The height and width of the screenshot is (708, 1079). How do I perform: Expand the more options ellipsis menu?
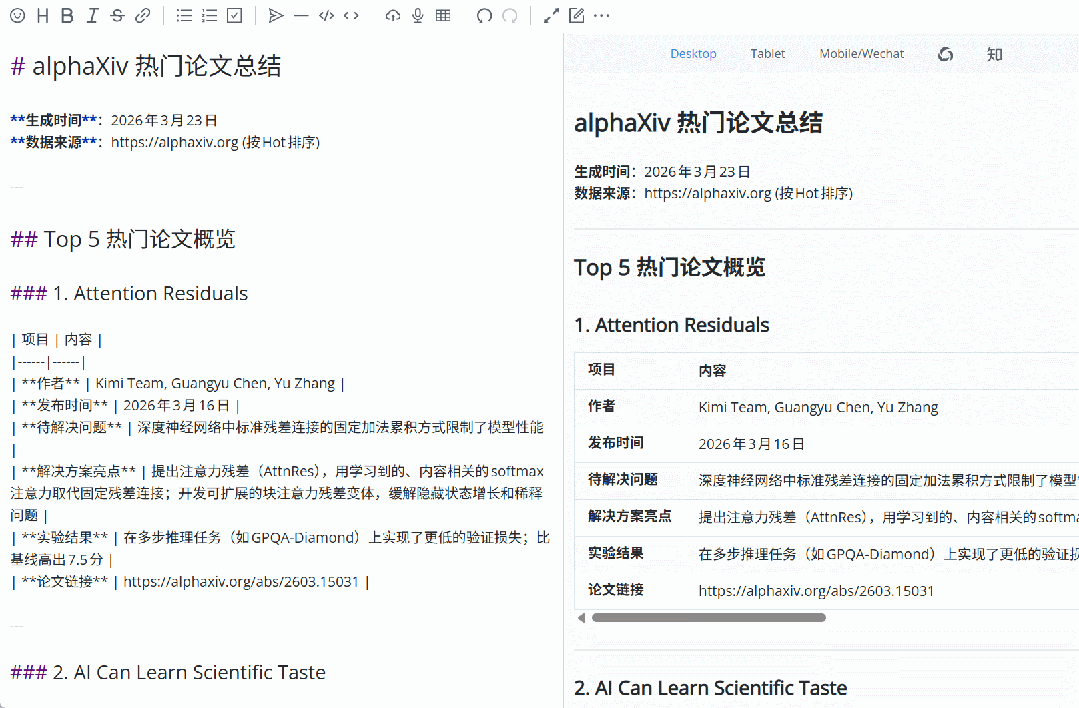pos(601,15)
